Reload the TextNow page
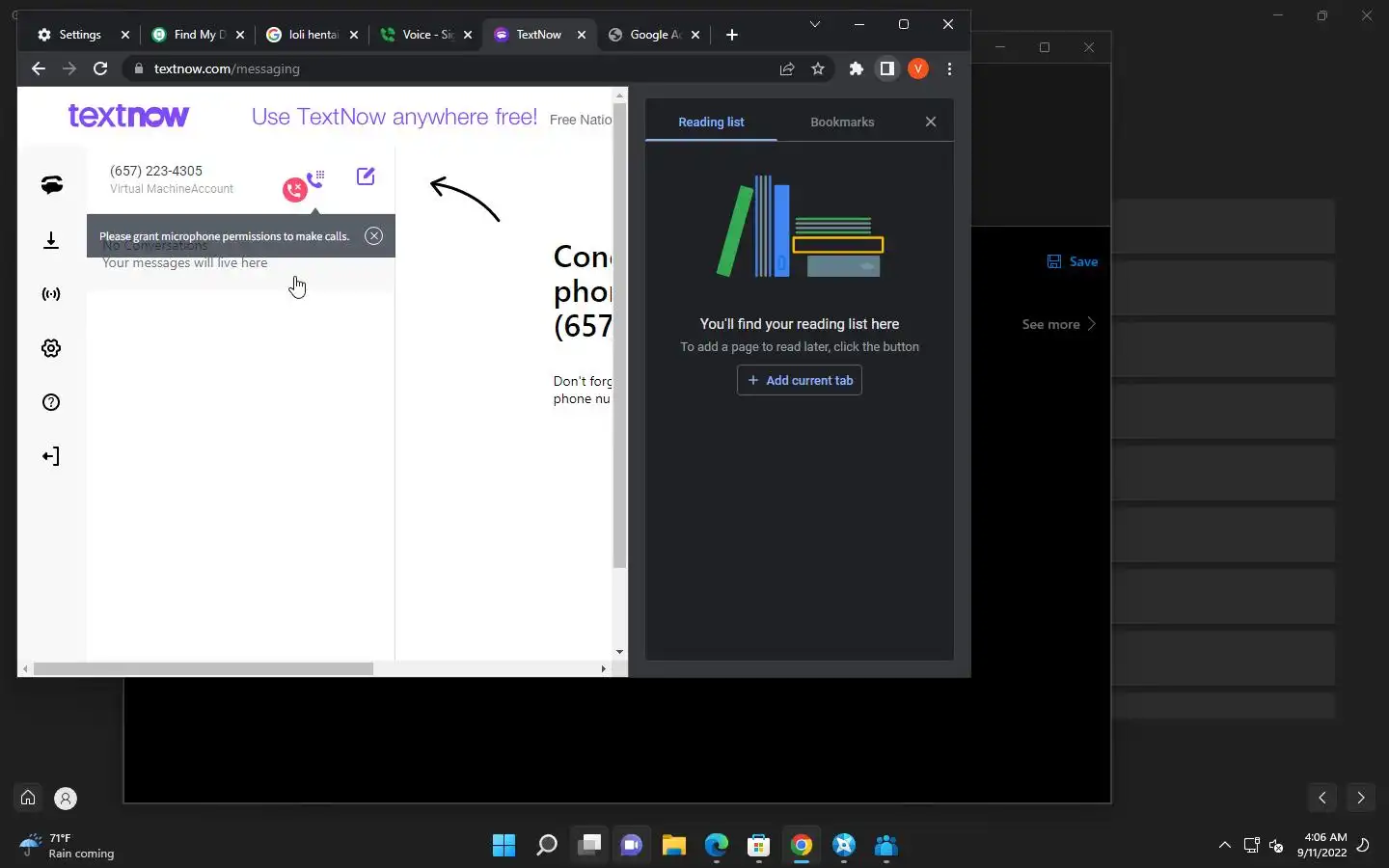1389x868 pixels. tap(100, 68)
